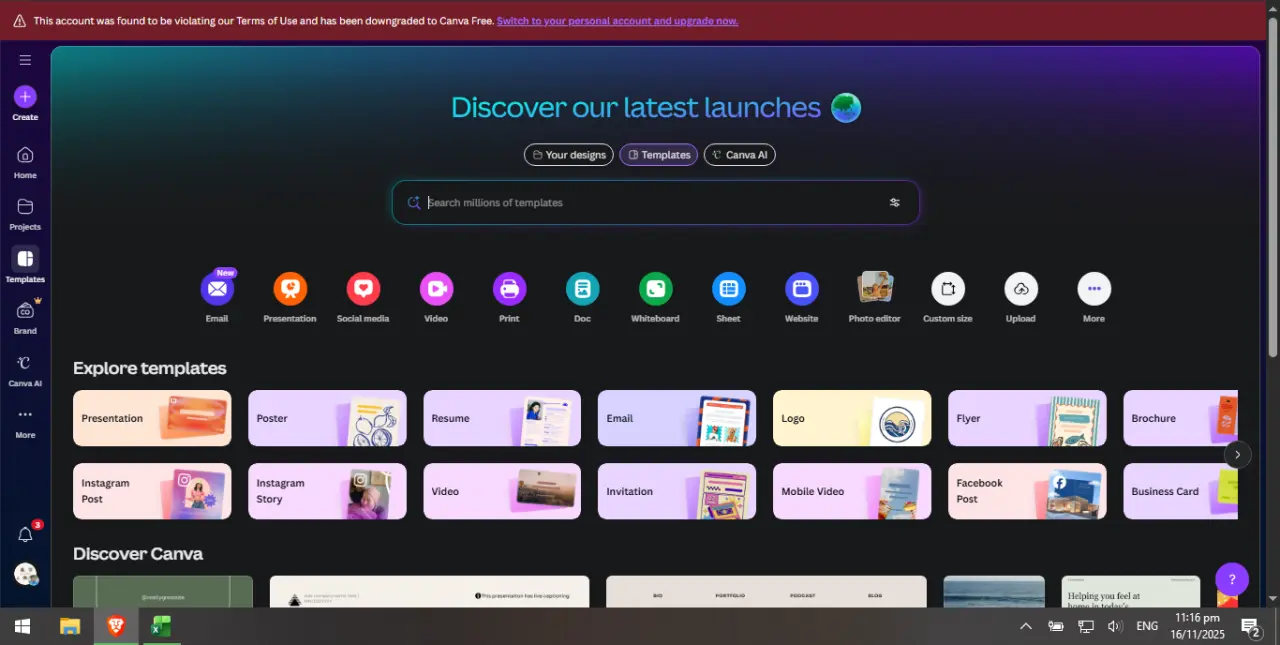Open the live captioning presentation thumbnail
This screenshot has height=645, width=1280.
pos(429,591)
